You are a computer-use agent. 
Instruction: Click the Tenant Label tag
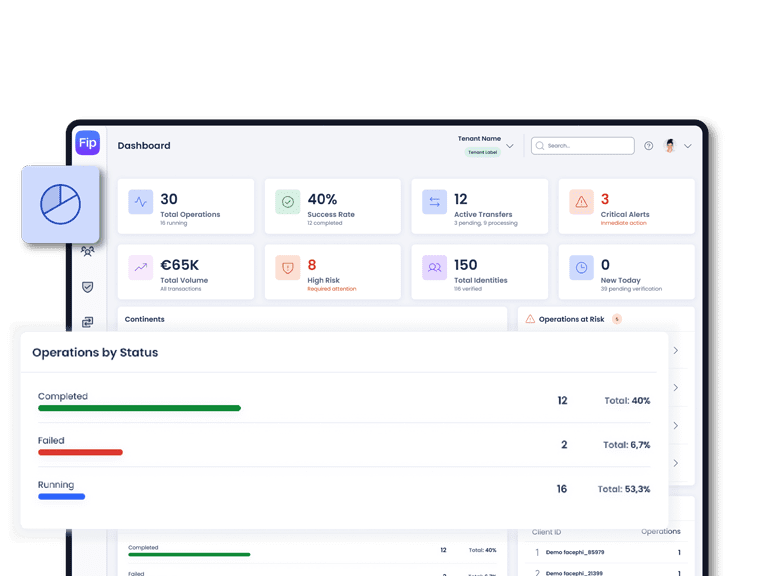[x=482, y=152]
